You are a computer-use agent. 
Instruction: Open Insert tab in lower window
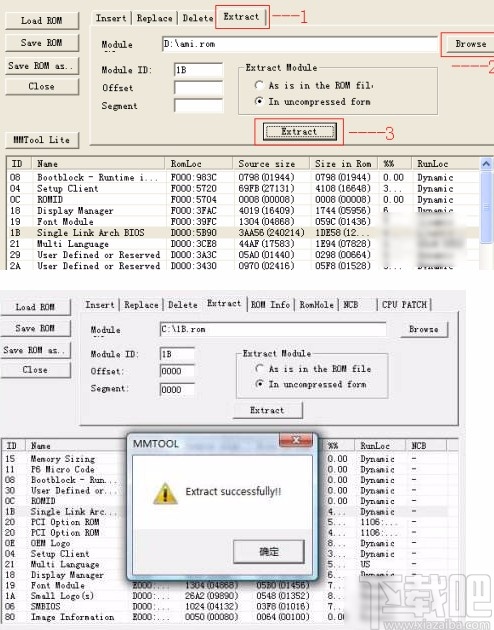(x=100, y=305)
